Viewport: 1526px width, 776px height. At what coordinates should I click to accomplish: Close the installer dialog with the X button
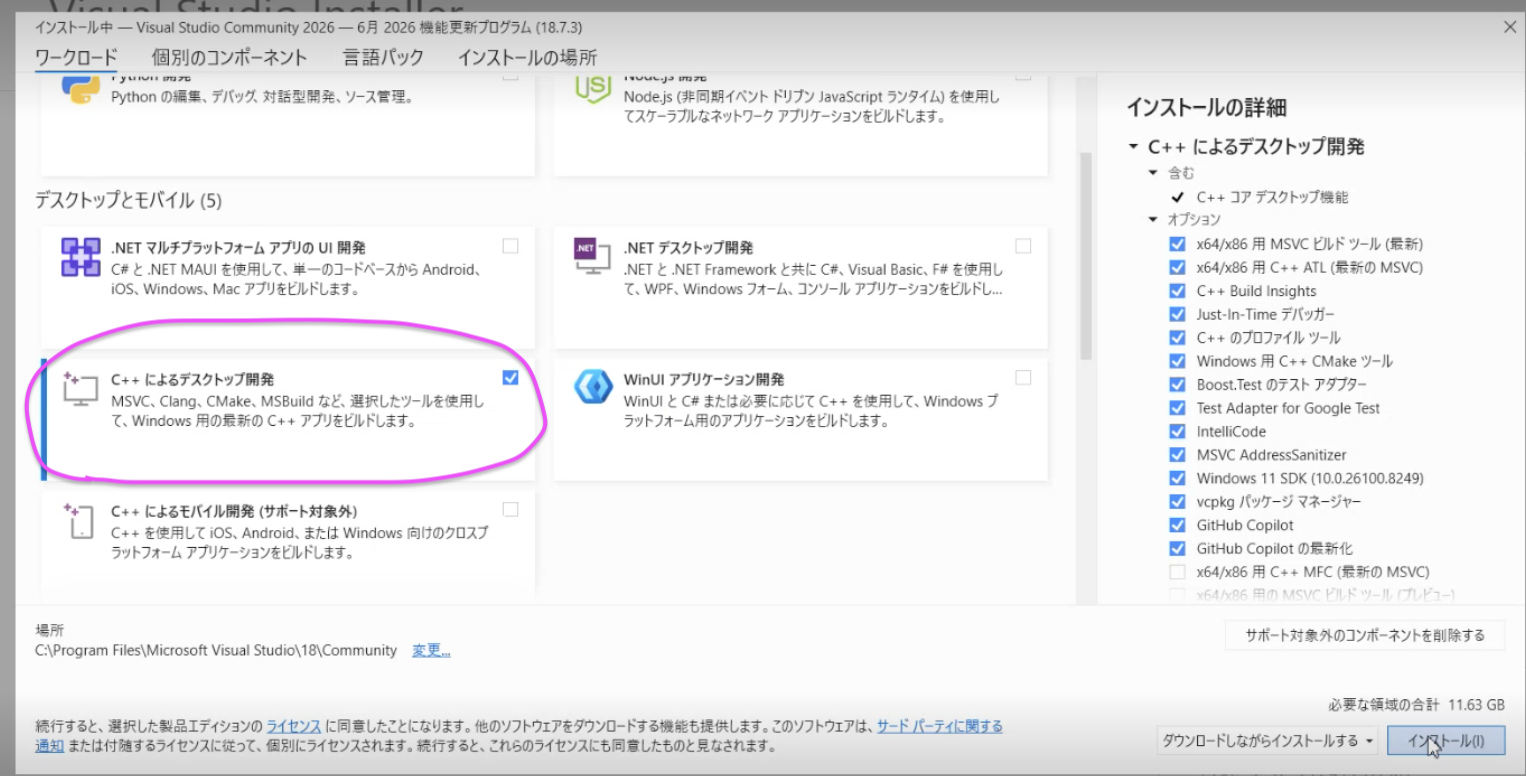click(x=1509, y=26)
